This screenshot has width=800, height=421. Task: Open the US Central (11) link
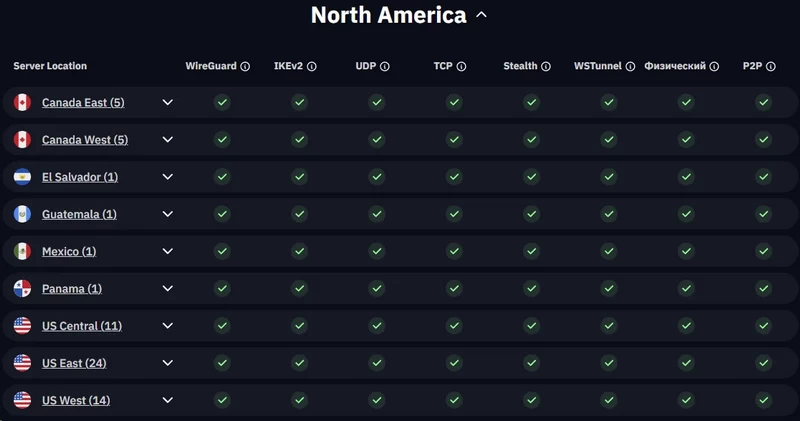coord(82,327)
